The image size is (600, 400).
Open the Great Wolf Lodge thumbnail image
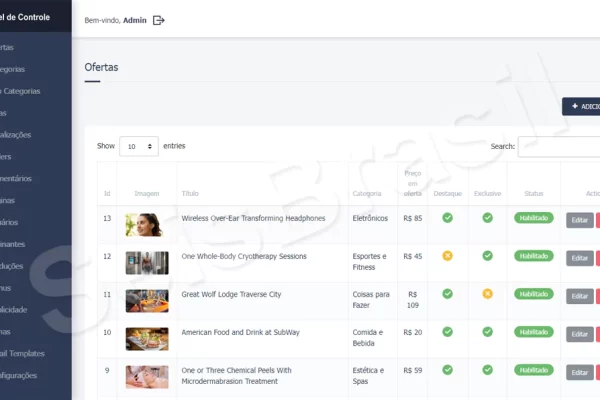pyautogui.click(x=147, y=301)
